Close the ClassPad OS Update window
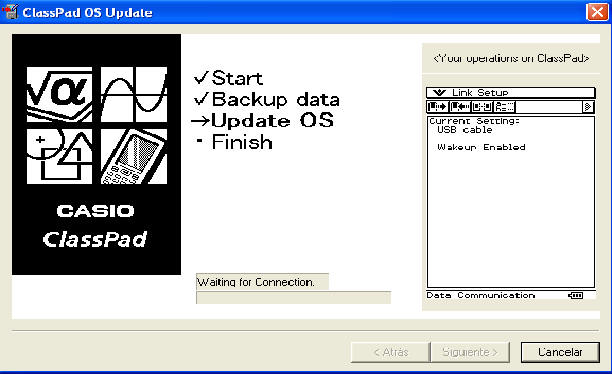This screenshot has height=374, width=612. click(x=597, y=11)
